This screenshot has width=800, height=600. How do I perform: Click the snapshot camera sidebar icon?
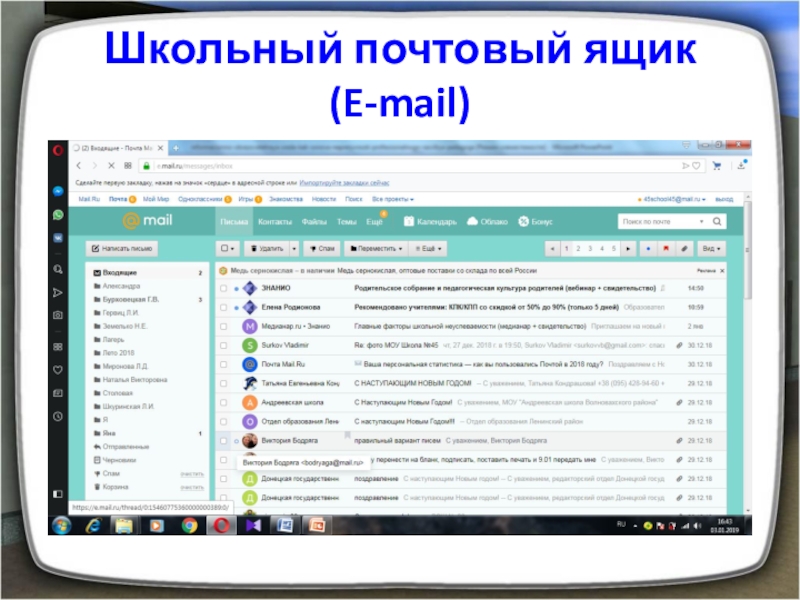point(58,315)
